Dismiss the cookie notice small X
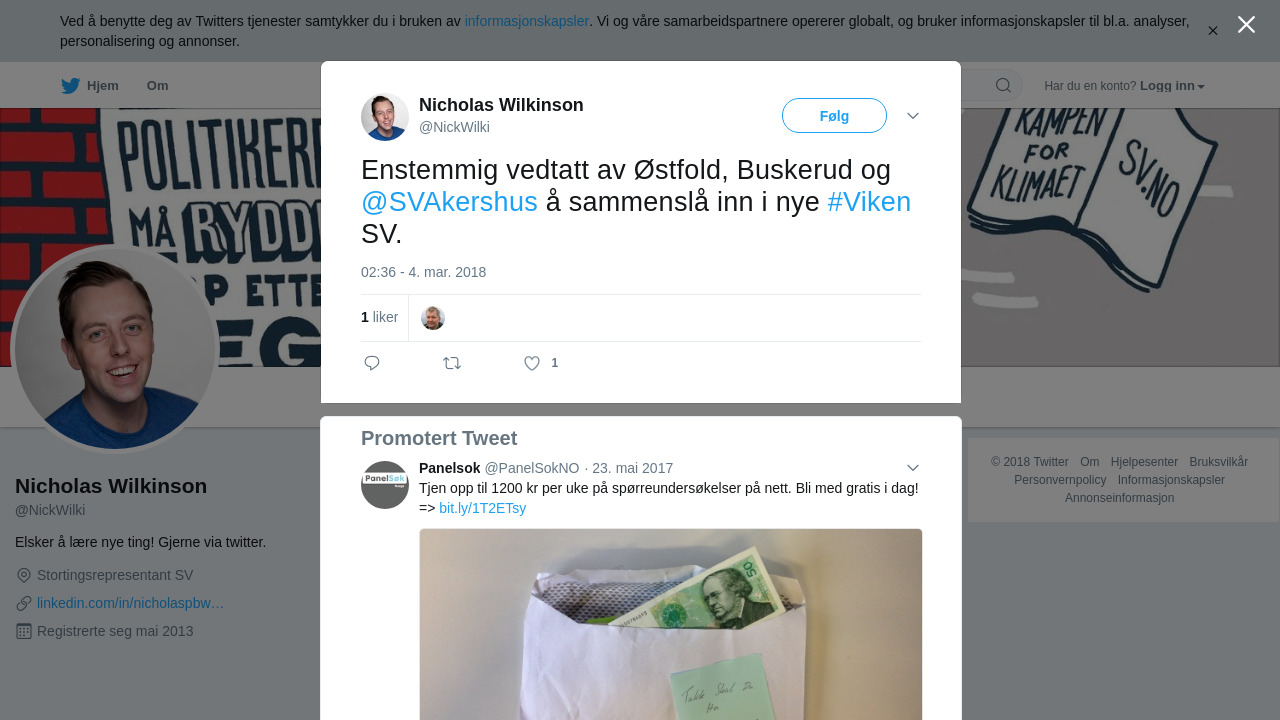This screenshot has width=1280, height=720. coord(1213,31)
